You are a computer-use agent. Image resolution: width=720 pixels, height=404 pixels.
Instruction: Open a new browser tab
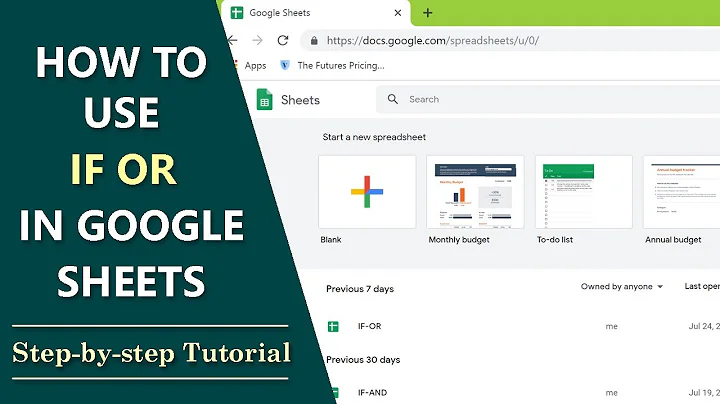tap(428, 13)
